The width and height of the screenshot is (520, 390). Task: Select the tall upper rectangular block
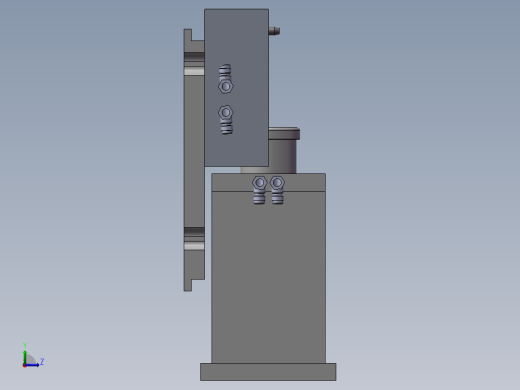(x=236, y=88)
